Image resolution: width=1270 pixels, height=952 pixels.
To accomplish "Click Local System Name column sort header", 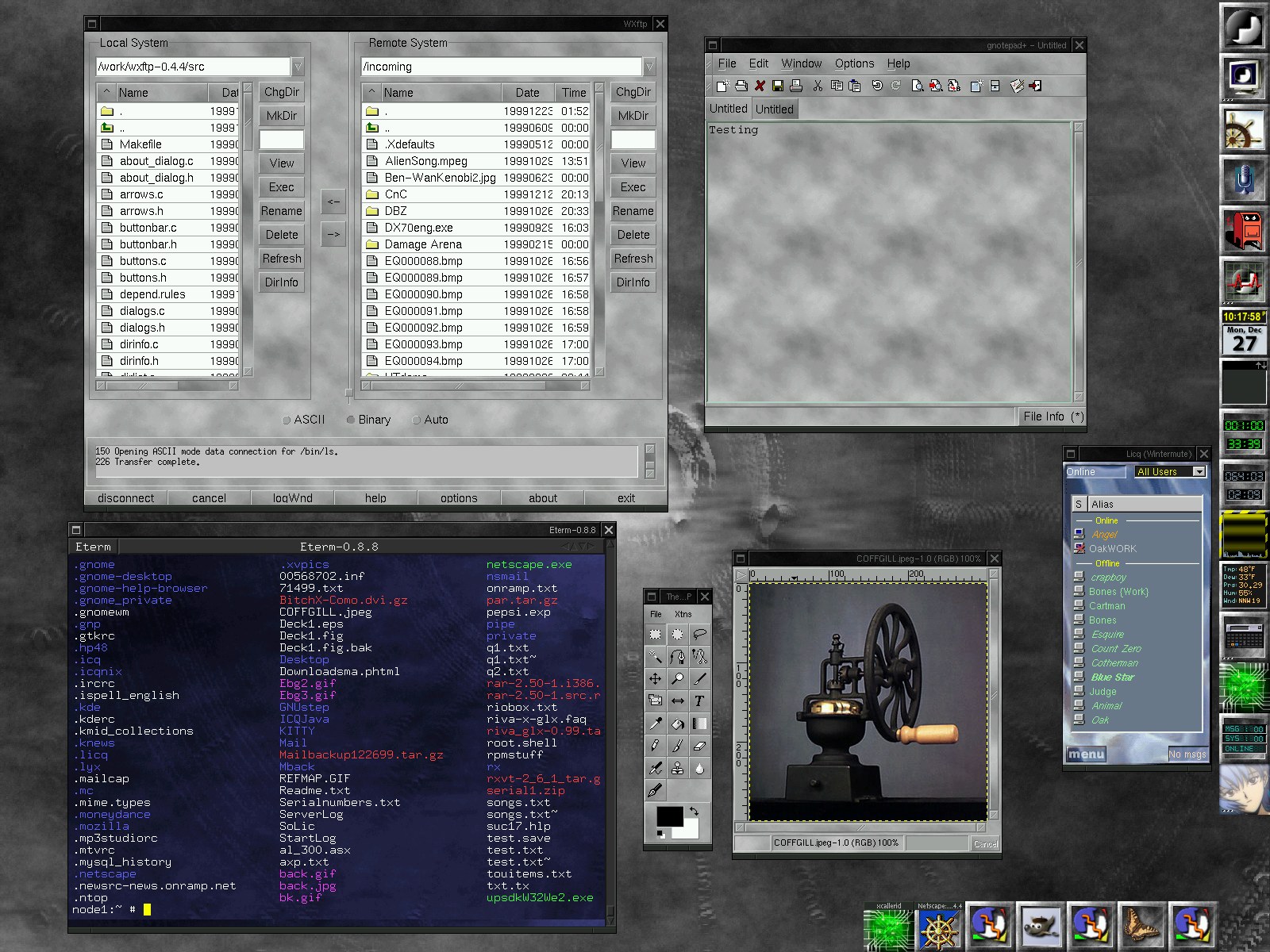I will tap(162, 93).
